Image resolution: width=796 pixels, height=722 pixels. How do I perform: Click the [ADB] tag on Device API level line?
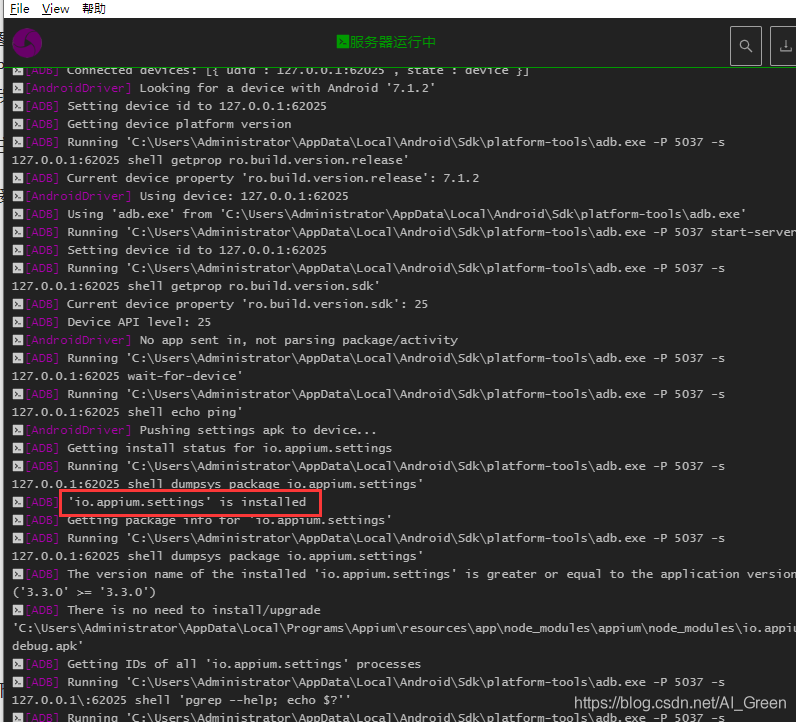42,322
